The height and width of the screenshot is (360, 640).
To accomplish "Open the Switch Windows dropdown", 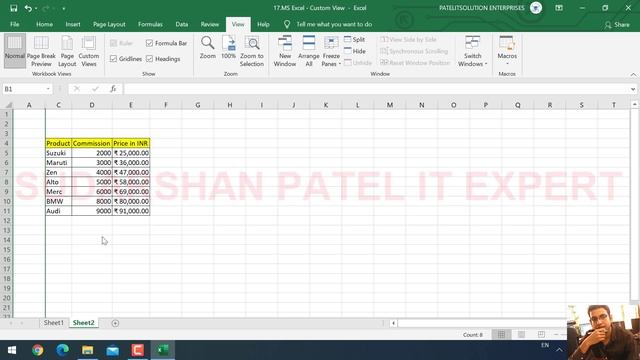I will (472, 51).
